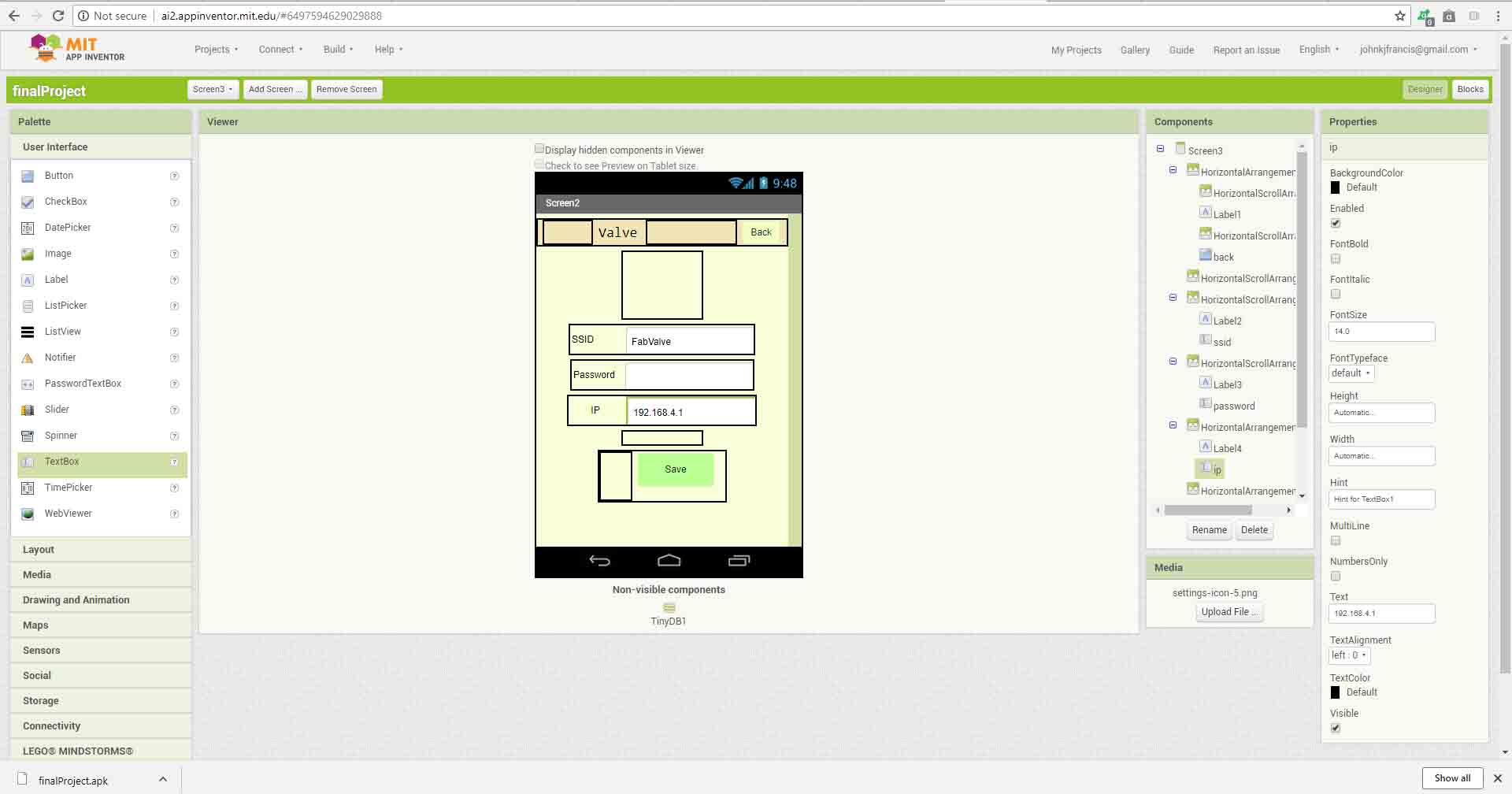Click the FontSize input field
This screenshot has width=1512, height=794.
point(1381,332)
